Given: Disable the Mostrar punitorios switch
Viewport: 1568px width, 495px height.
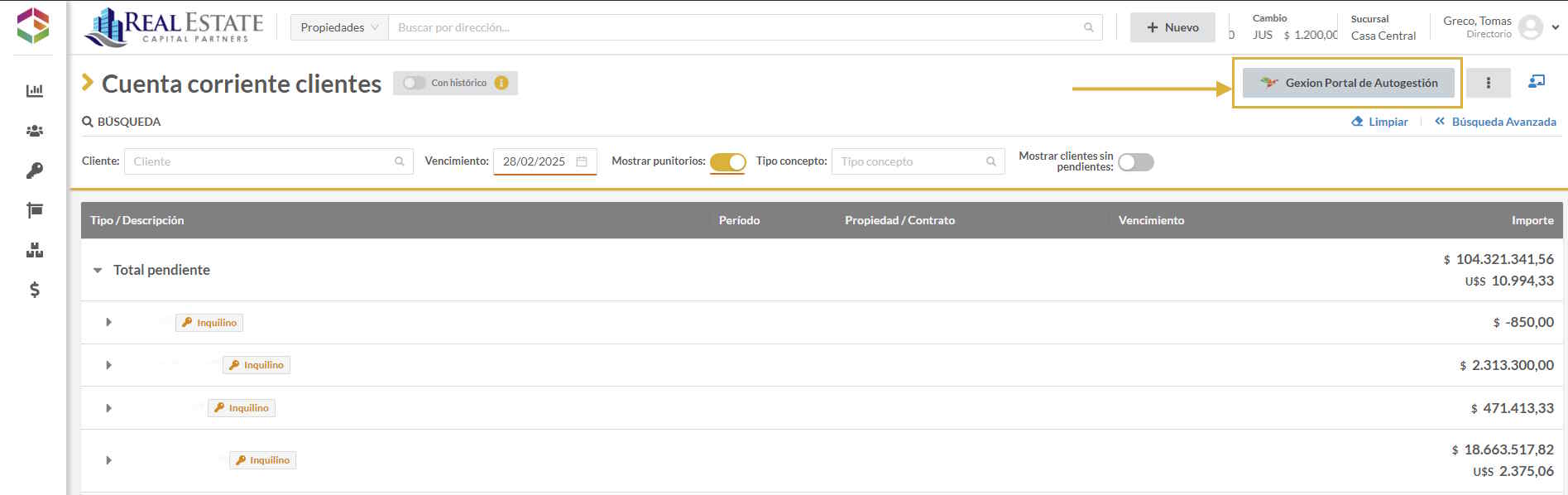Looking at the screenshot, I should point(727,162).
